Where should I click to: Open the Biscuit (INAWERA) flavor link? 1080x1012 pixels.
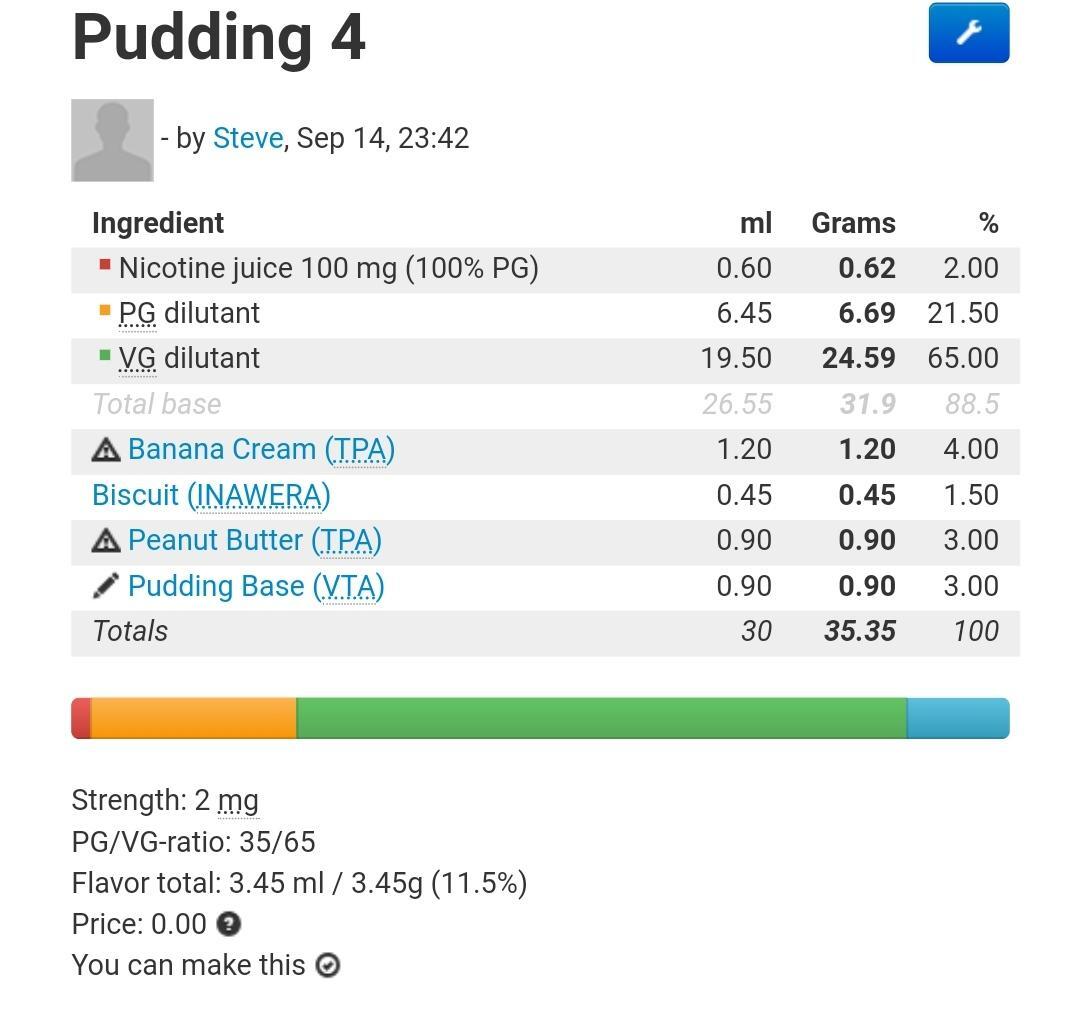tap(211, 495)
